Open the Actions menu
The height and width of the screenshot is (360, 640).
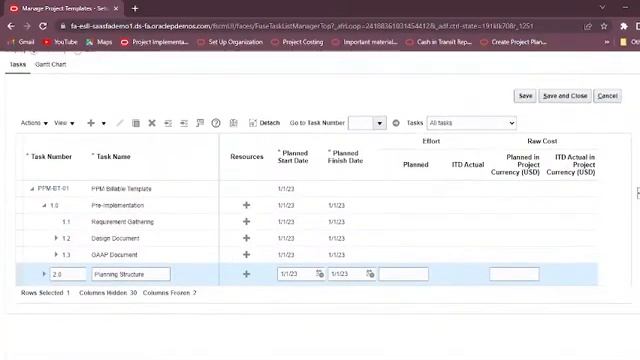(34, 123)
